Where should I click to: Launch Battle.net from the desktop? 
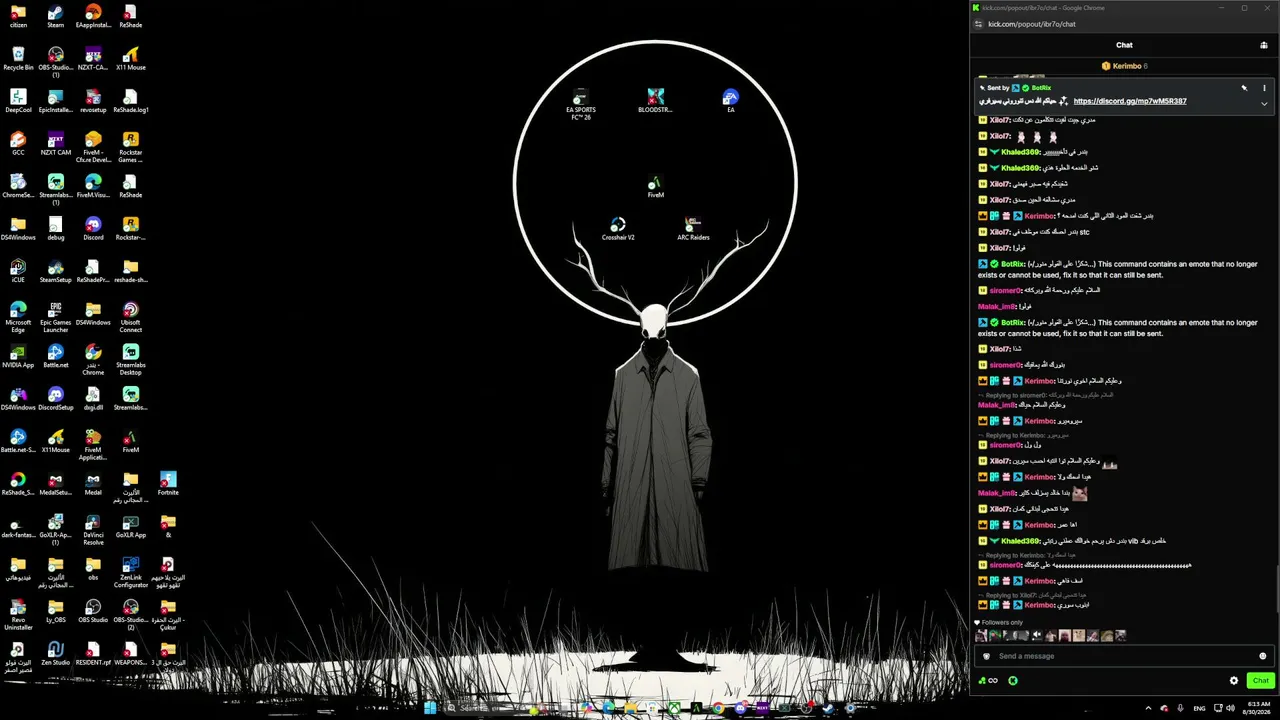[x=56, y=356]
